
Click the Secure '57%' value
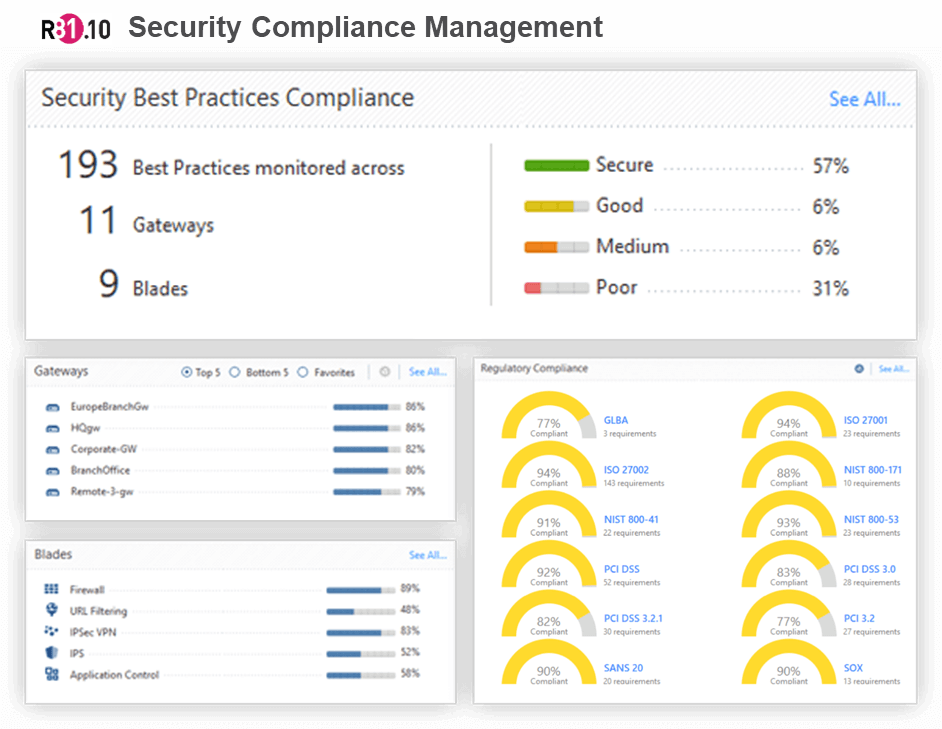831,166
